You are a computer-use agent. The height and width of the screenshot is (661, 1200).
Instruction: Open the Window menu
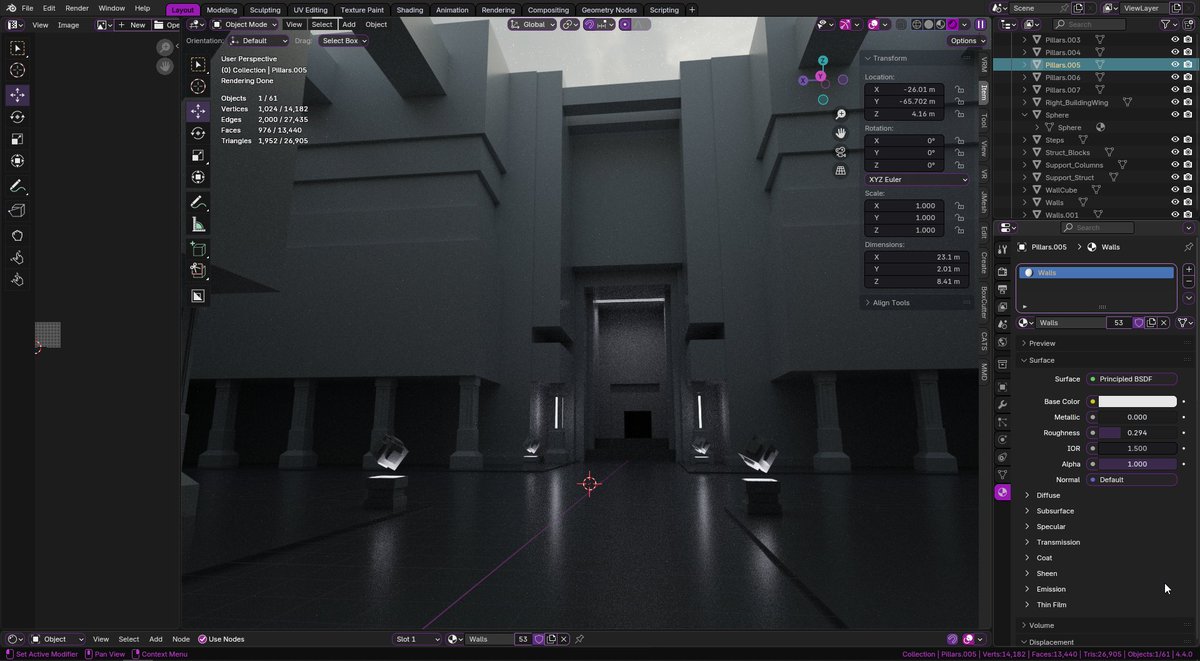[112, 8]
